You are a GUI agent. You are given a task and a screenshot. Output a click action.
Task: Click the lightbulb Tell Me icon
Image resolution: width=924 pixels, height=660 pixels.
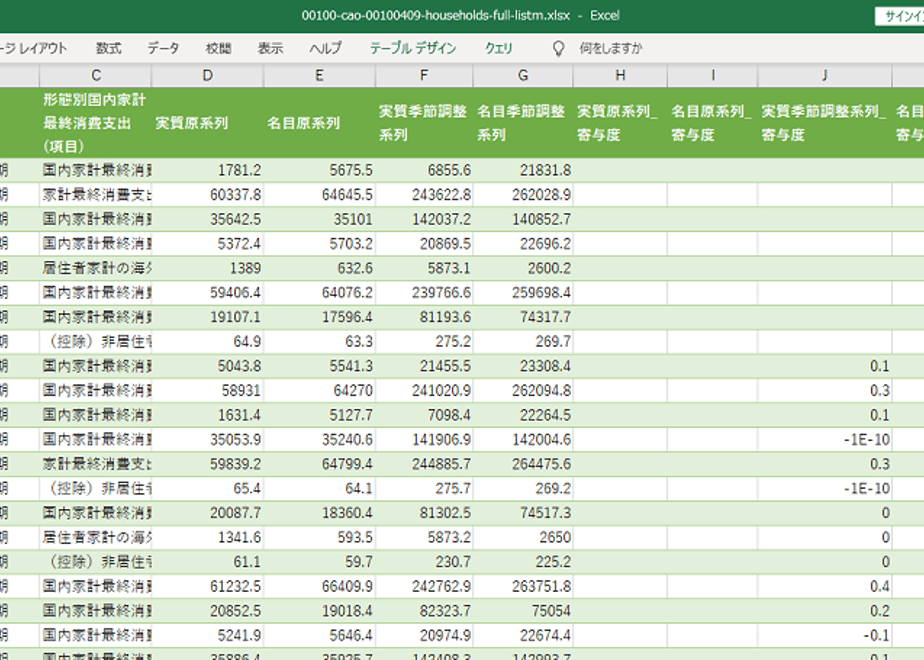[x=558, y=48]
